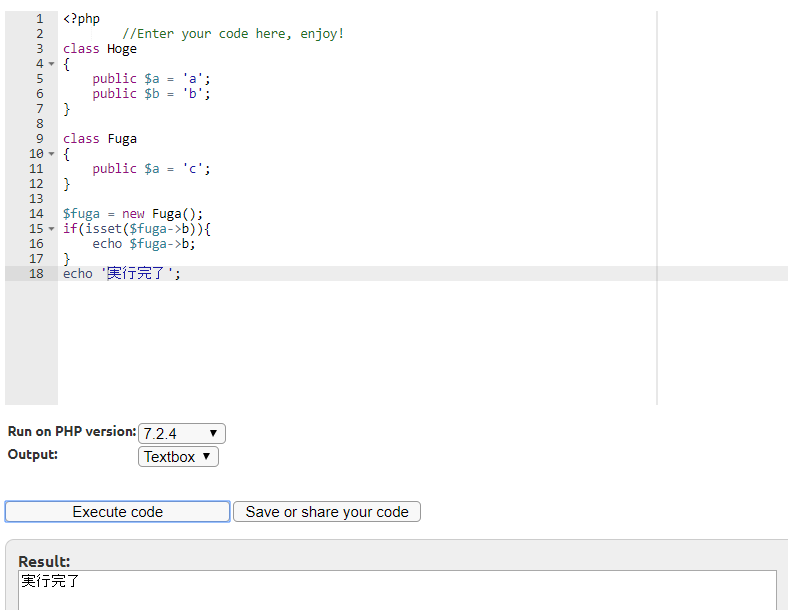Click the 'class Fuga' declaration line
The height and width of the screenshot is (610, 788).
[100, 139]
